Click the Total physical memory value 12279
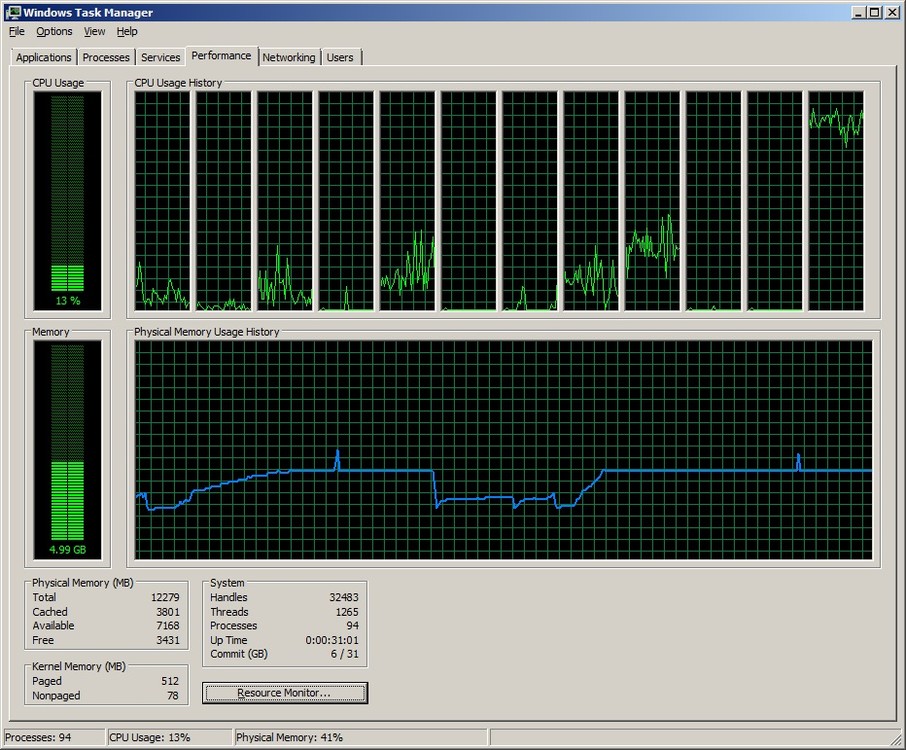The height and width of the screenshot is (750, 906). 165,597
